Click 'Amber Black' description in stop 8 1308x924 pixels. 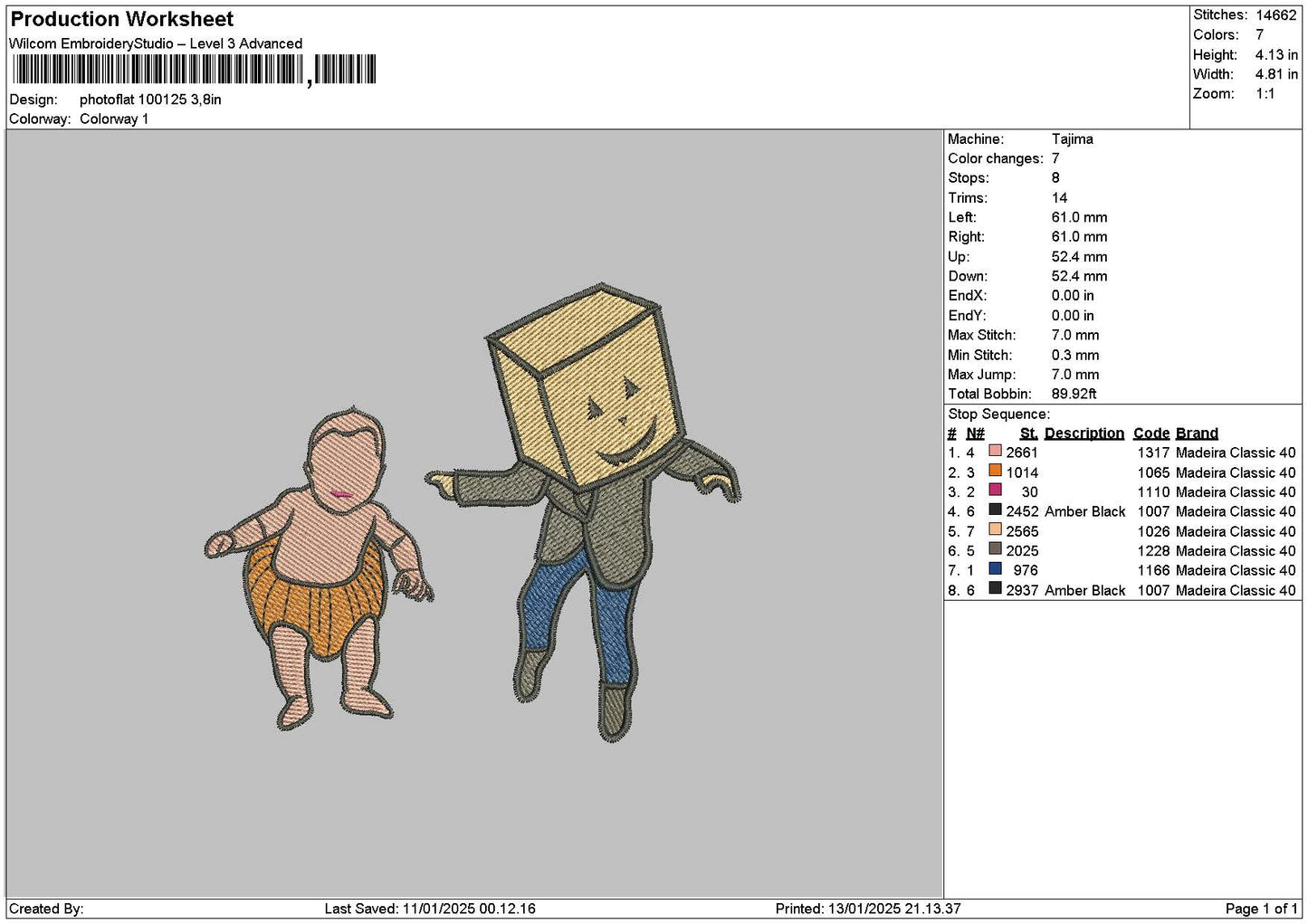coord(1084,591)
